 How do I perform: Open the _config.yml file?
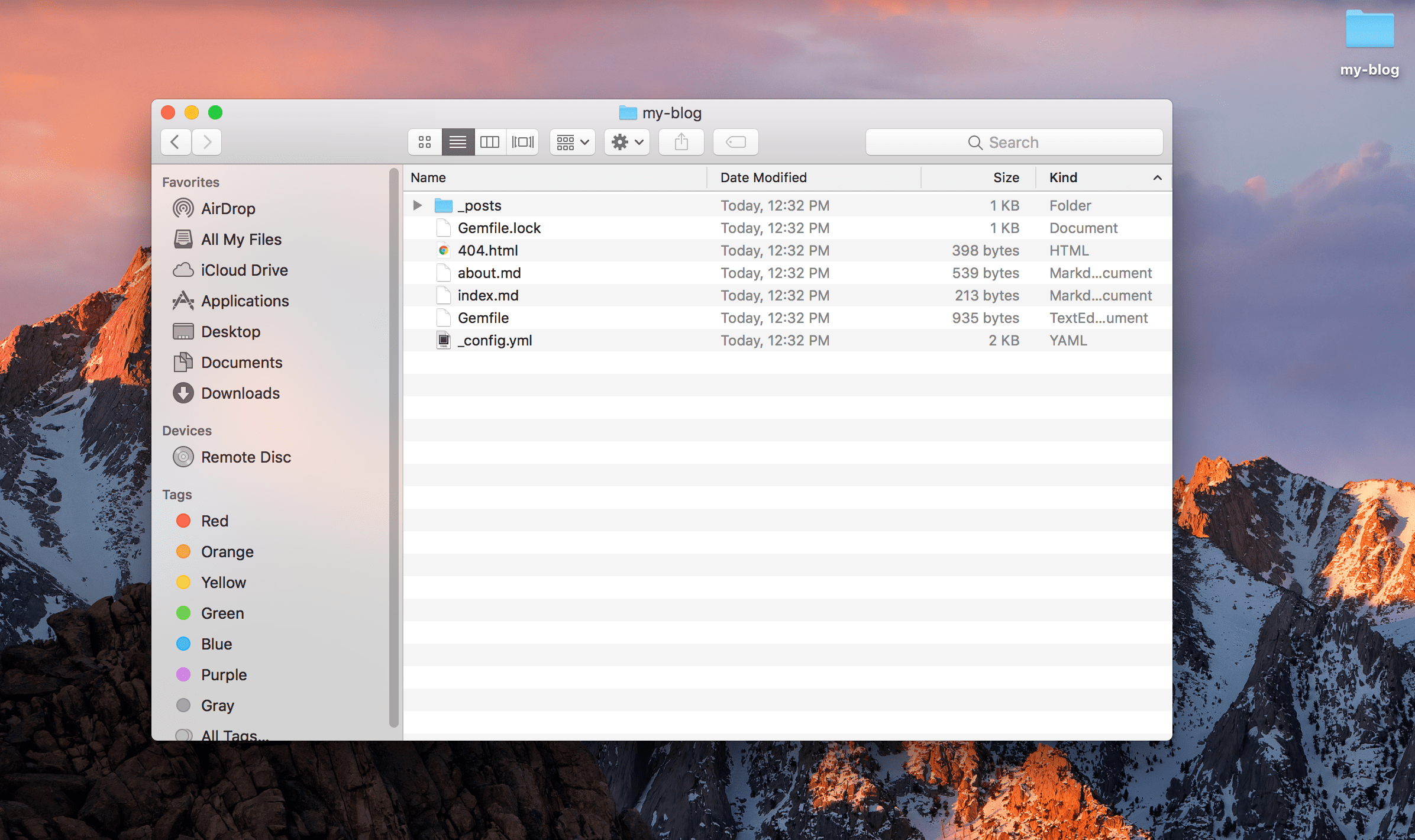pyautogui.click(x=494, y=340)
